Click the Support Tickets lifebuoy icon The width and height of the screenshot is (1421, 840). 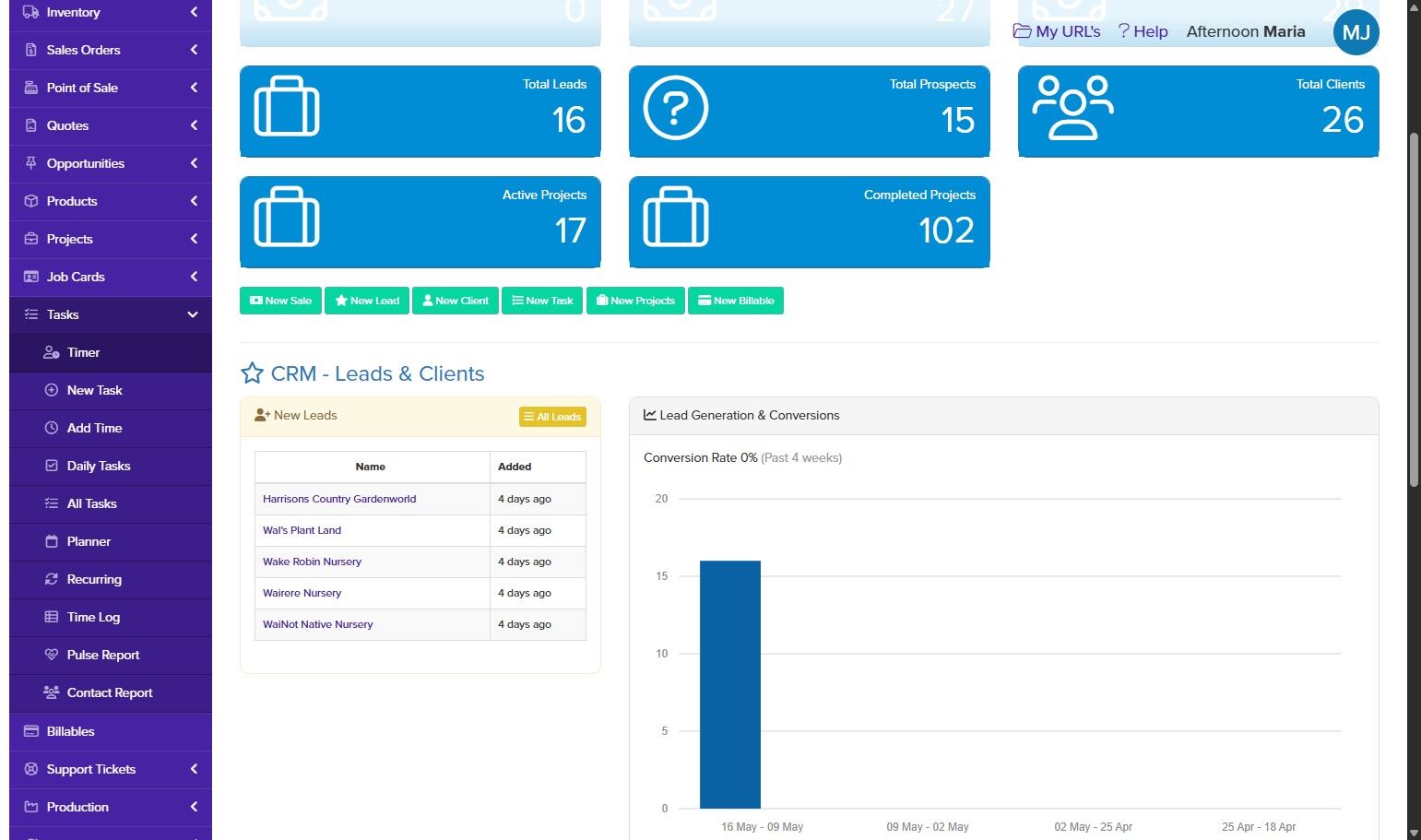[x=31, y=769]
